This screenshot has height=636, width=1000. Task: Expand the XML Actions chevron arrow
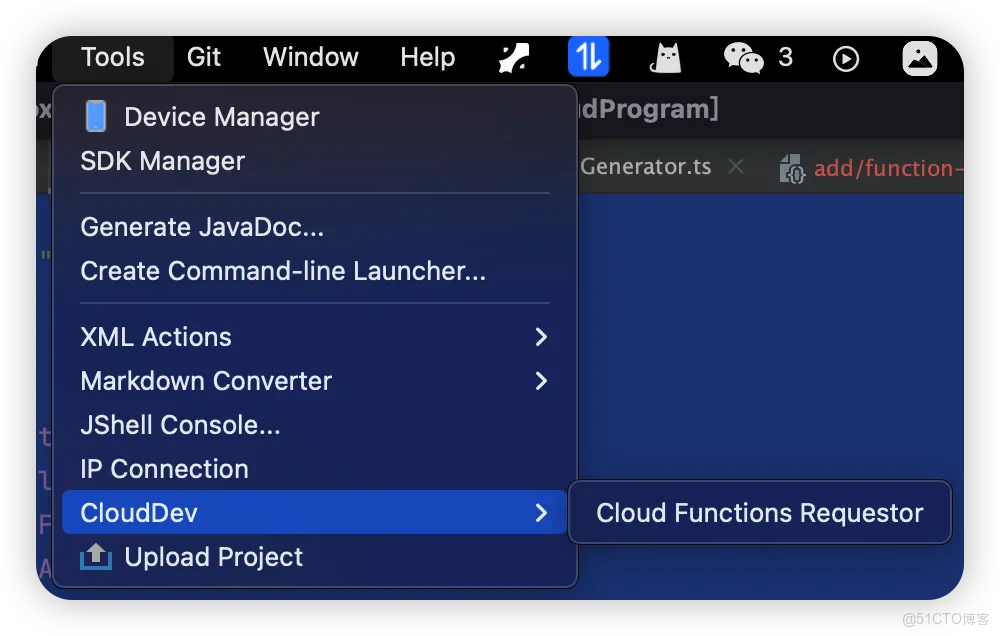(x=541, y=337)
